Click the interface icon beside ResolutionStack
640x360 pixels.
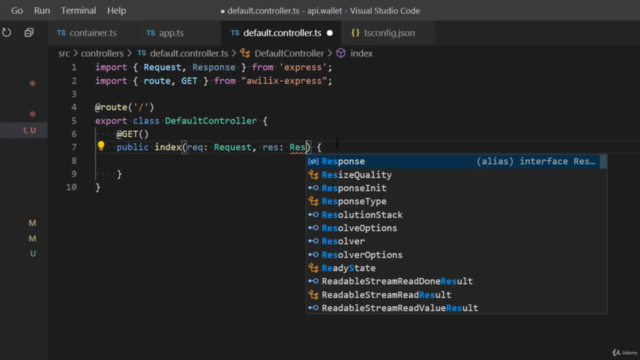[313, 215]
